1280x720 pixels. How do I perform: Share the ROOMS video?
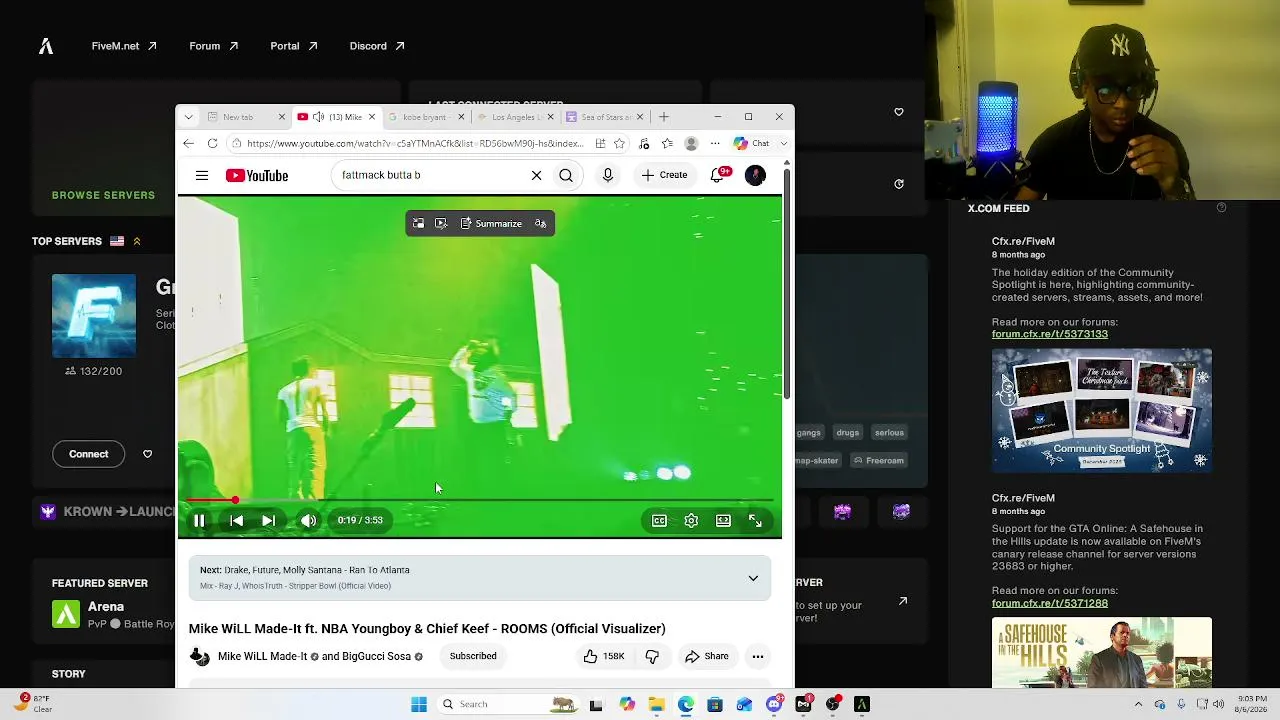tap(706, 656)
